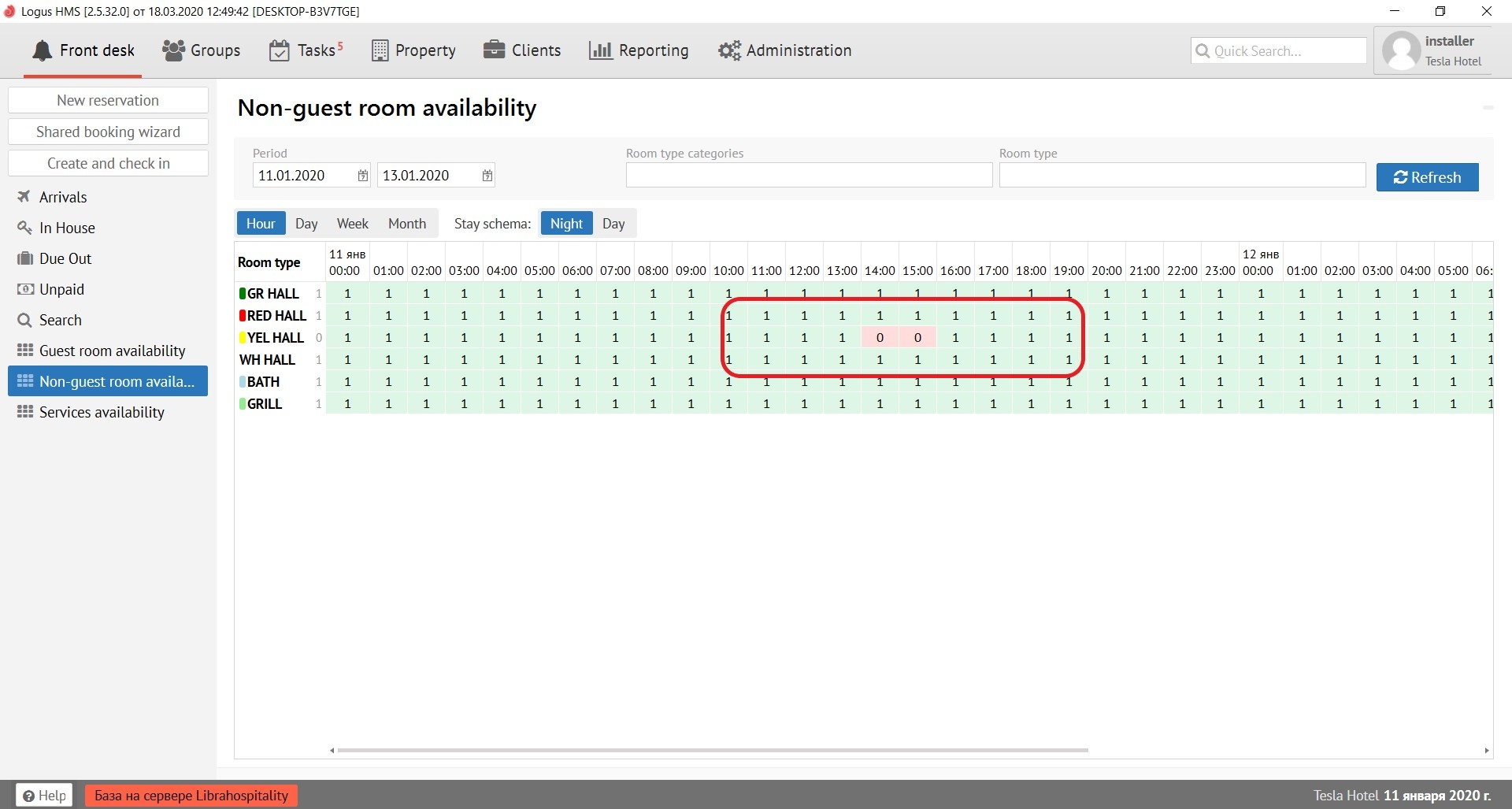Open the Property menu
Screen dimensions: 1512x809
[x=413, y=50]
